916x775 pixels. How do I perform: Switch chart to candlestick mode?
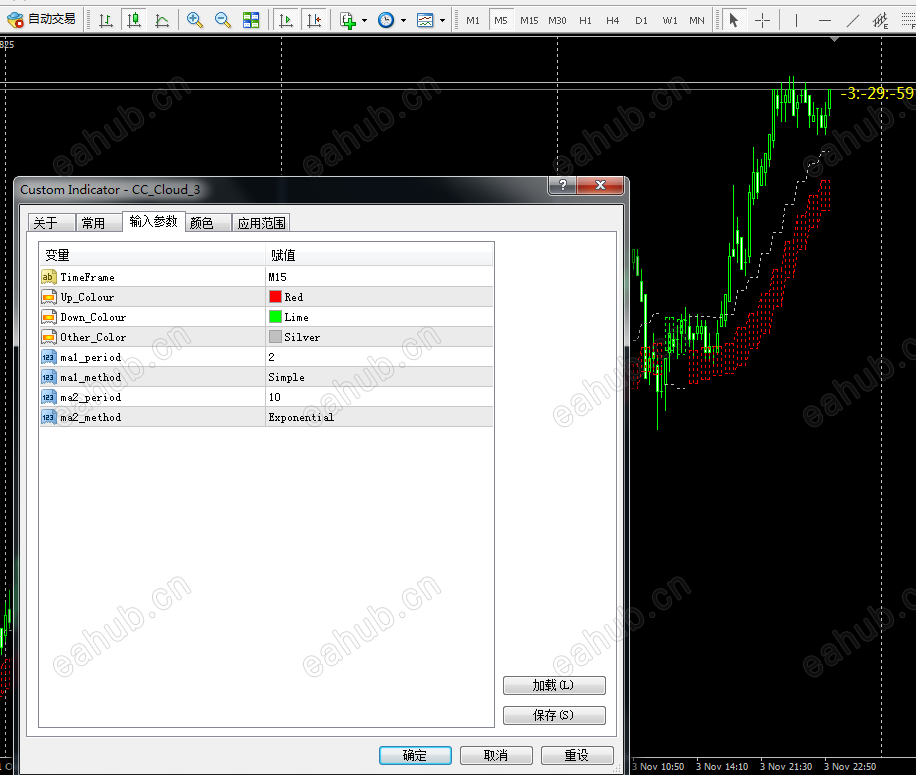(x=134, y=20)
